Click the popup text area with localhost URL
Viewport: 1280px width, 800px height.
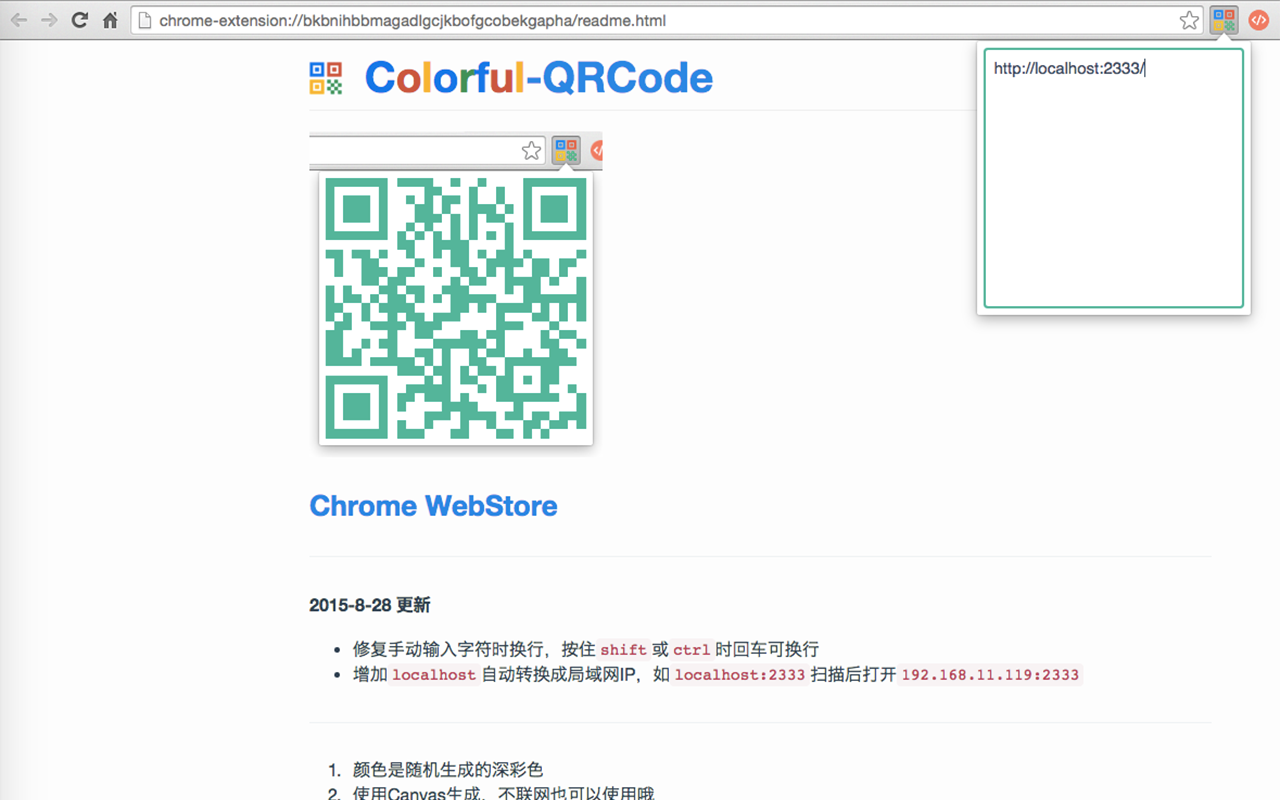click(x=1114, y=178)
